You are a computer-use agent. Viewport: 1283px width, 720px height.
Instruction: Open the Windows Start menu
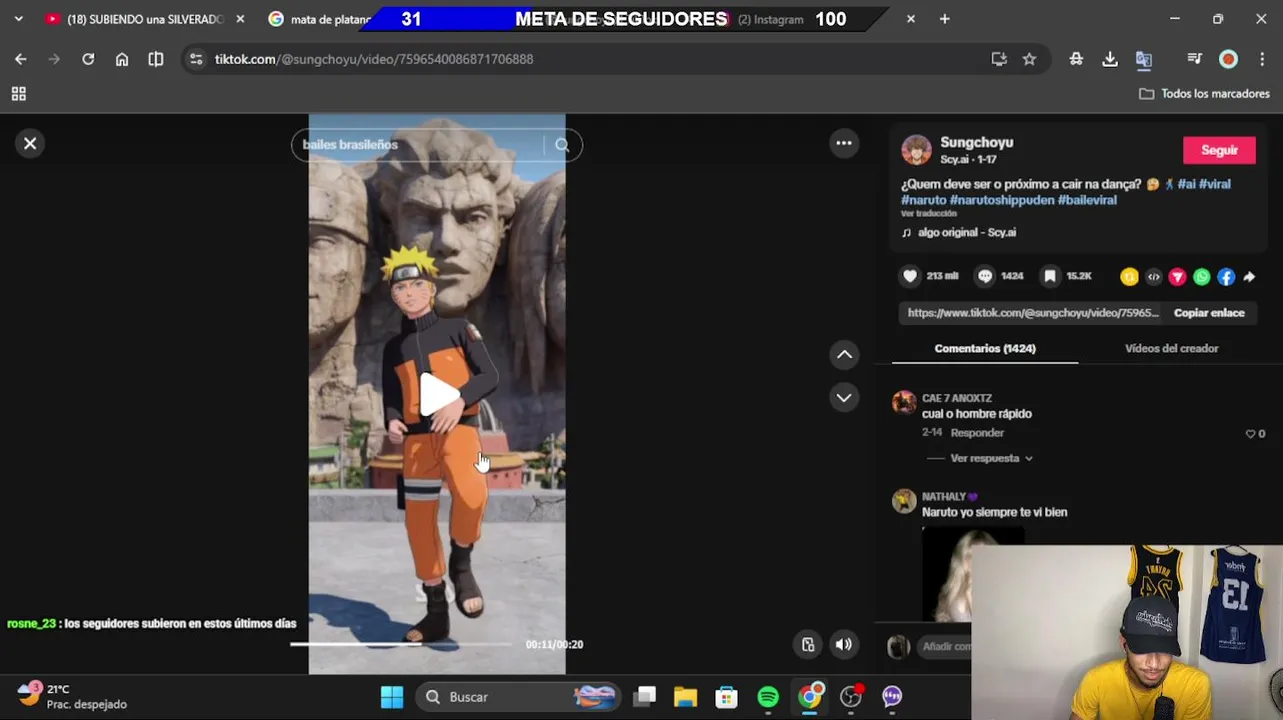pyautogui.click(x=392, y=697)
